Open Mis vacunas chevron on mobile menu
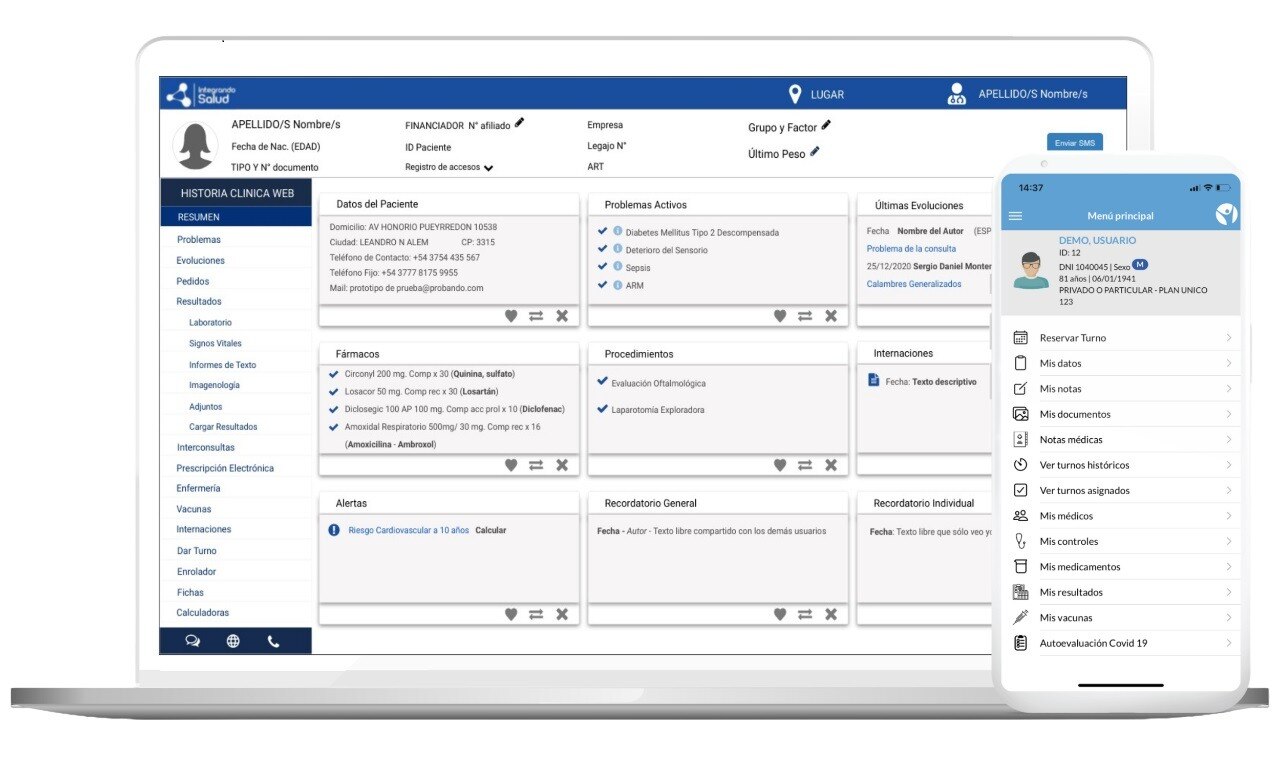The image size is (1280, 768). click(x=1228, y=618)
